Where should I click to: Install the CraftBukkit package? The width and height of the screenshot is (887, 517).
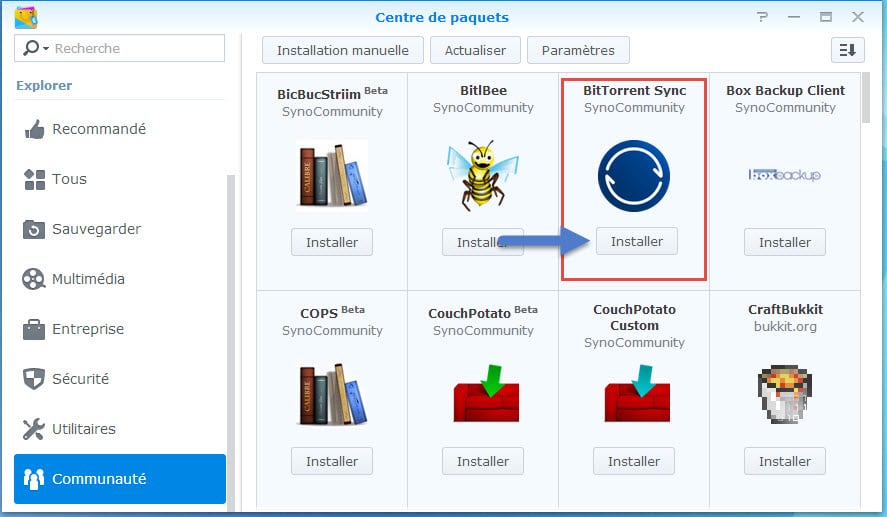[x=785, y=461]
